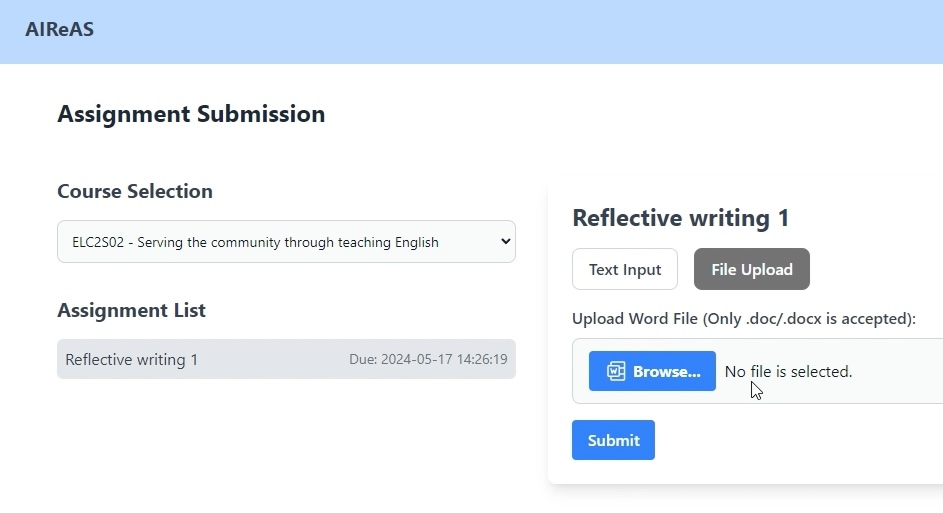Click the Reflective writing 1 panel title
Viewport: 943px width, 513px height.
680,218
